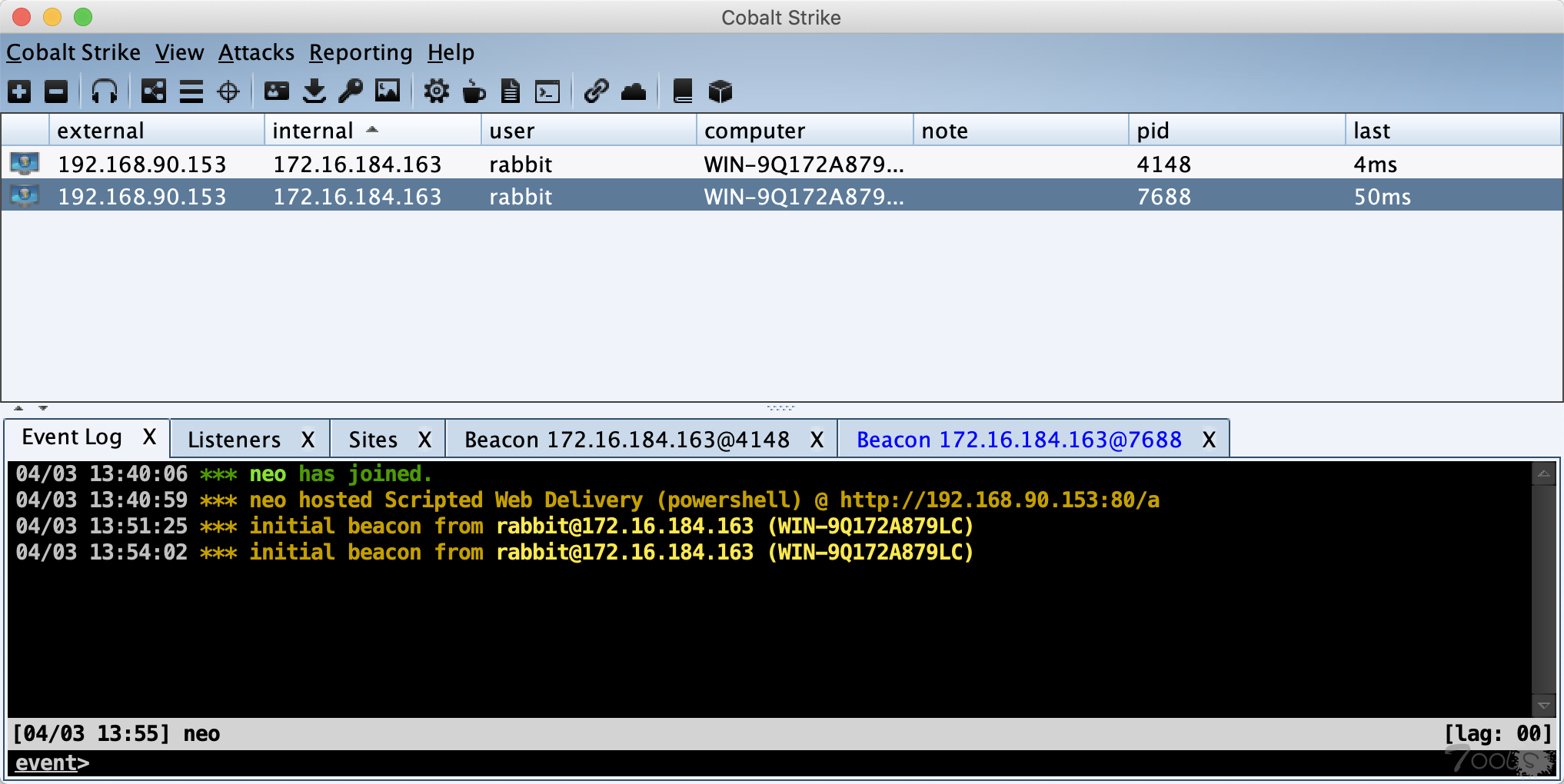Image resolution: width=1564 pixels, height=784 pixels.
Task: Open the Help book icon
Action: pos(683,91)
